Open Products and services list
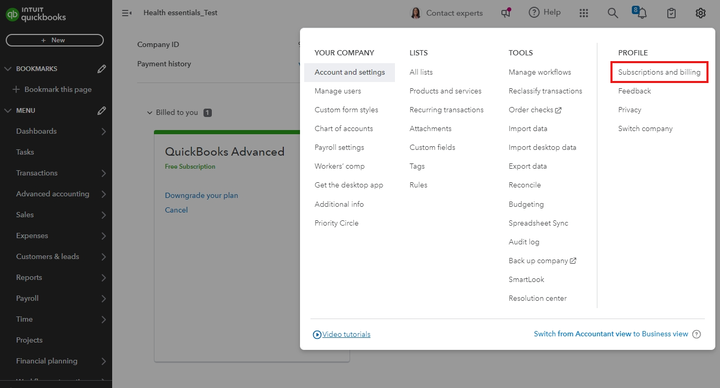 pyautogui.click(x=445, y=91)
